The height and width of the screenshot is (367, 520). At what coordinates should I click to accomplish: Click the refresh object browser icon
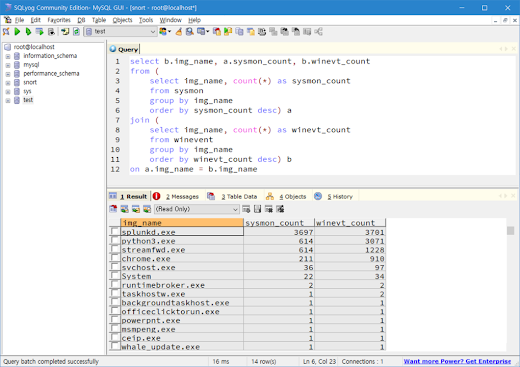76,32
